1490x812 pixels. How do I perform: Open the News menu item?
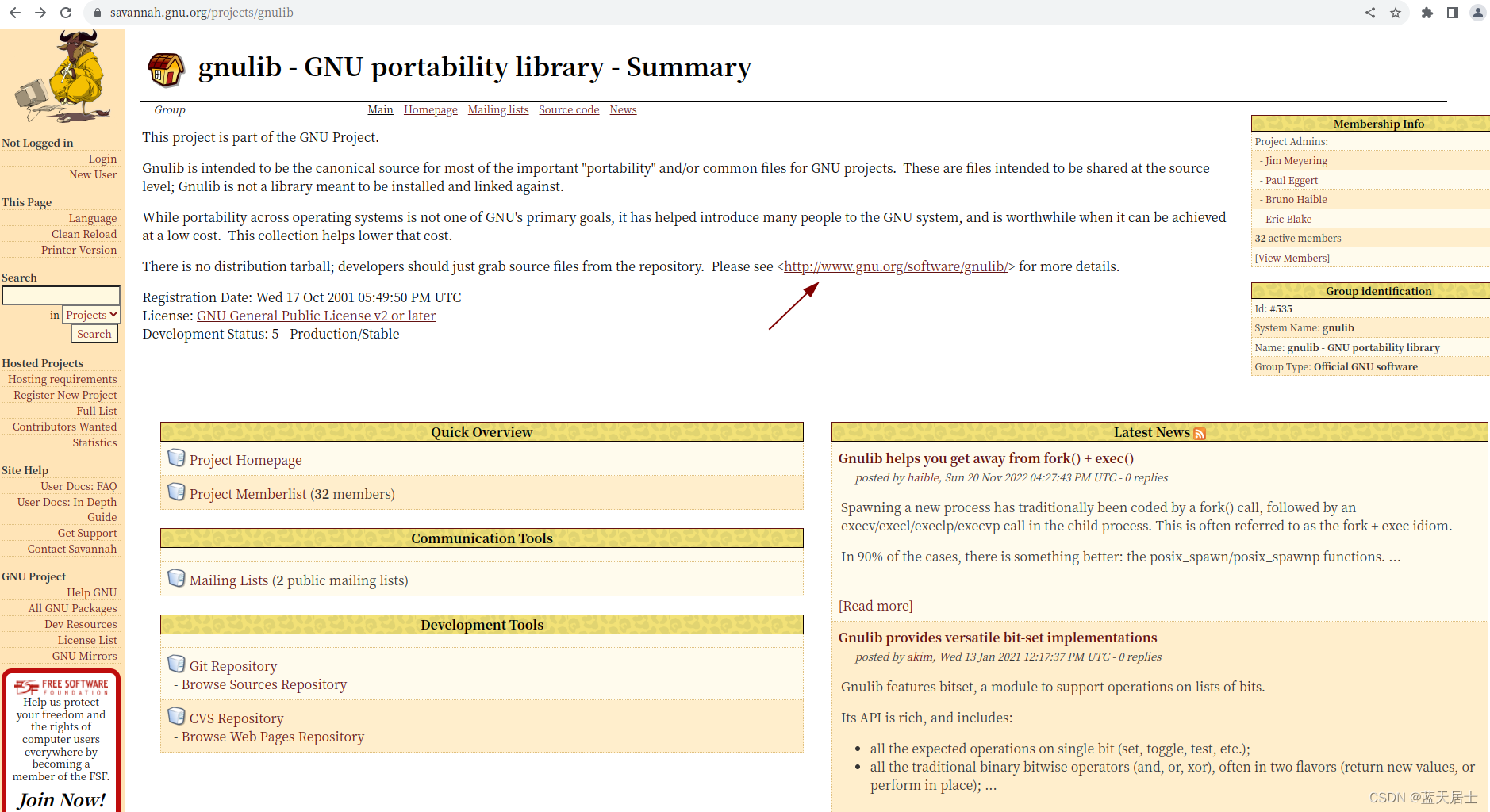tap(623, 109)
